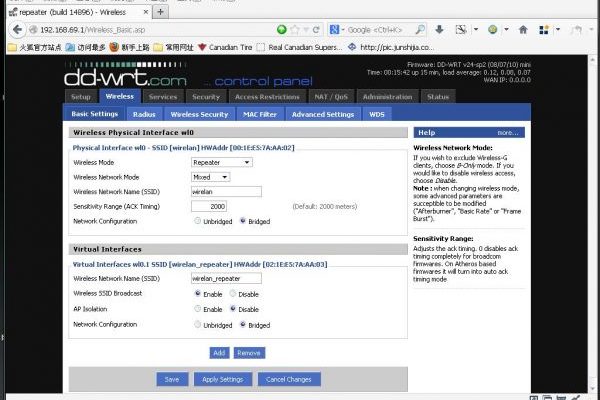Open the Administration tab
Screen dimensions: 600x400
[388, 97]
